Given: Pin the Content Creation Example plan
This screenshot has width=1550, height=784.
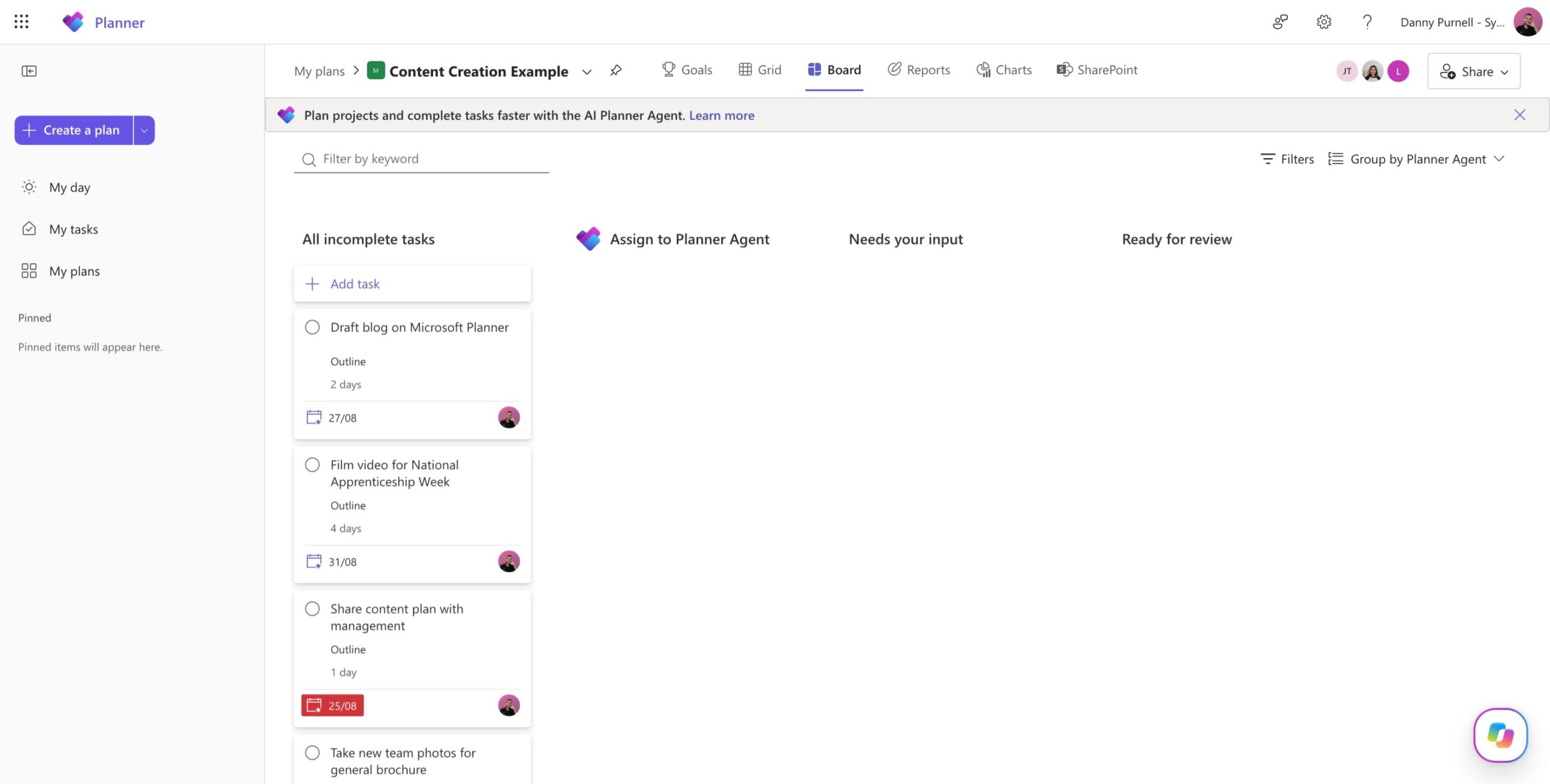Looking at the screenshot, I should click(616, 71).
